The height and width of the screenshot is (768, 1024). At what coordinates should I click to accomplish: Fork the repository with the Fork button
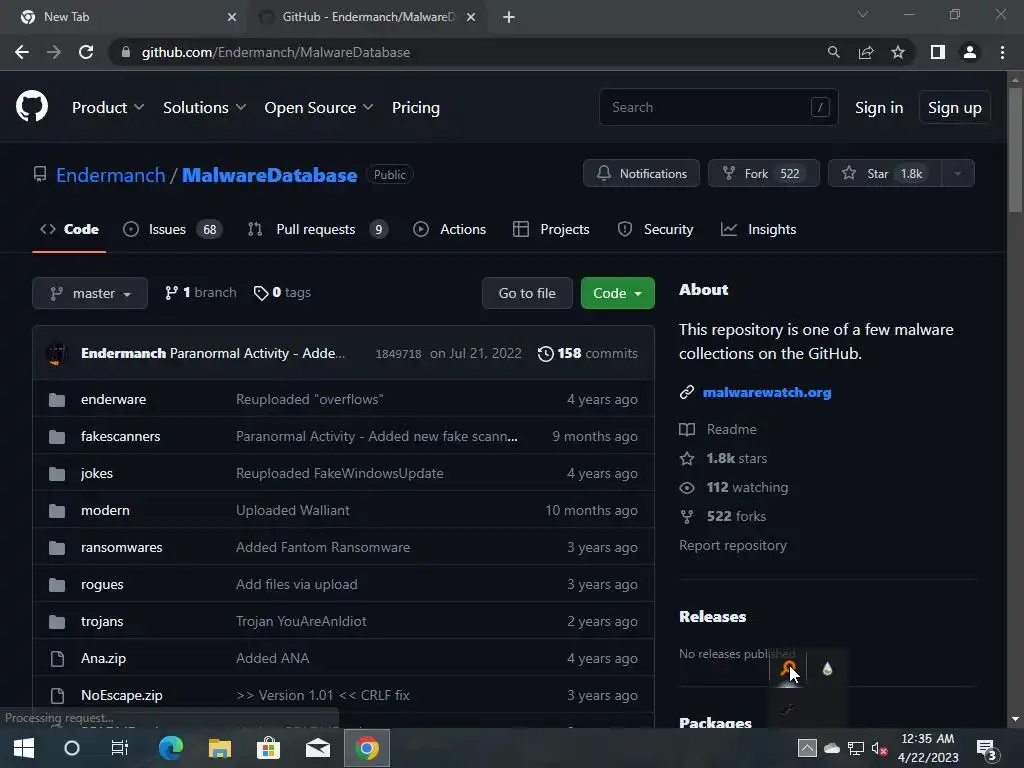pos(763,174)
